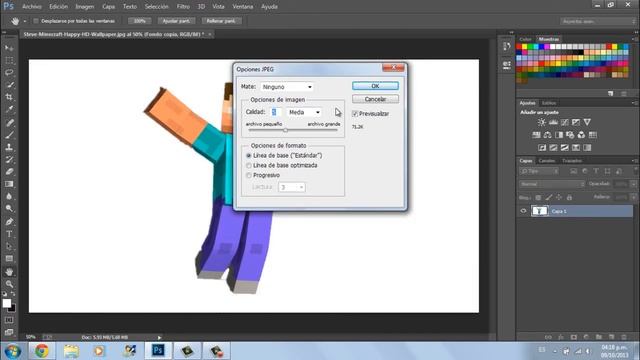Viewport: 640px width, 360px height.
Task: Add a Curves adjustment
Action: click(564, 122)
